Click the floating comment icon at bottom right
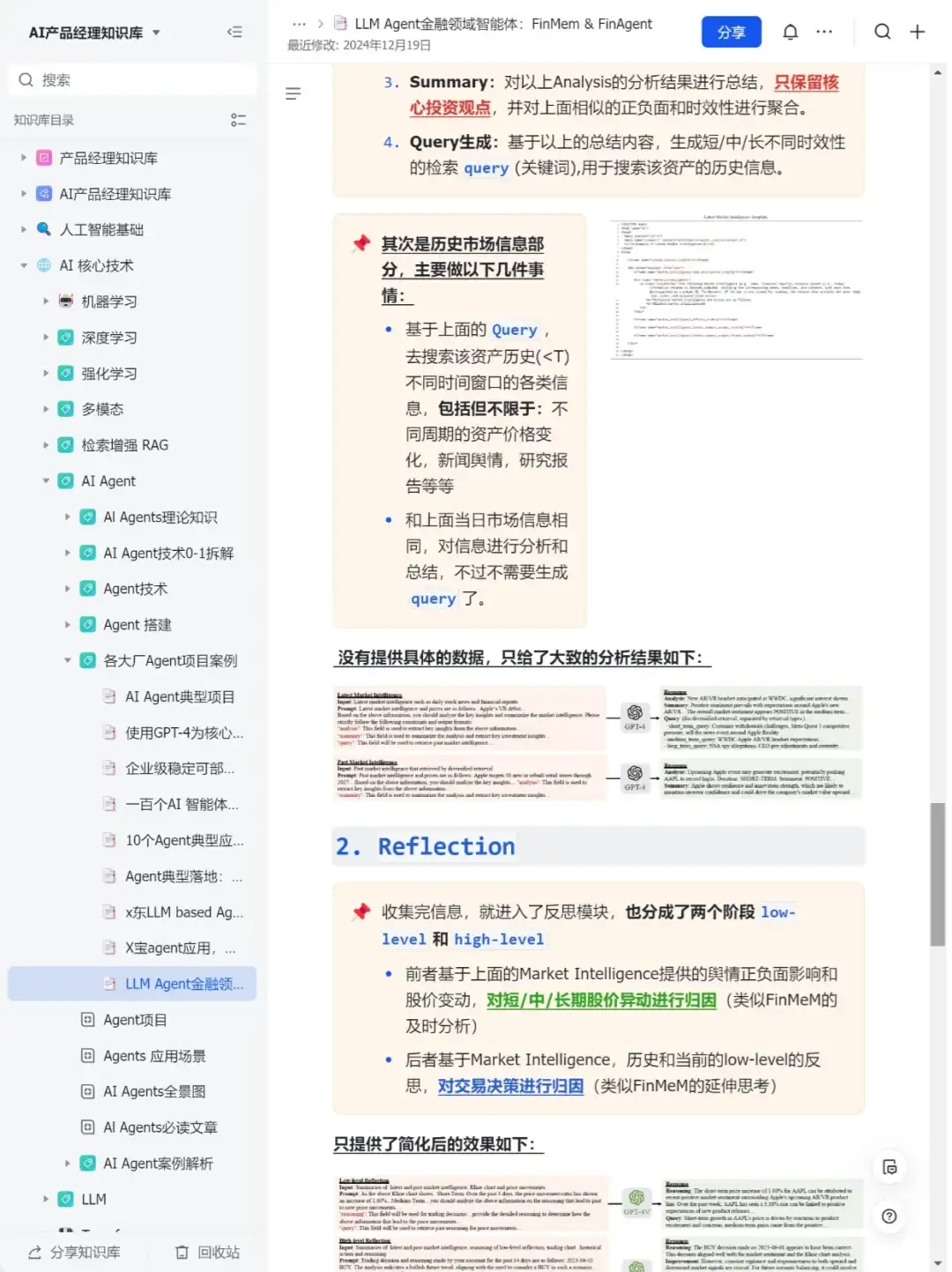The height and width of the screenshot is (1272, 952). pyautogui.click(x=890, y=1168)
